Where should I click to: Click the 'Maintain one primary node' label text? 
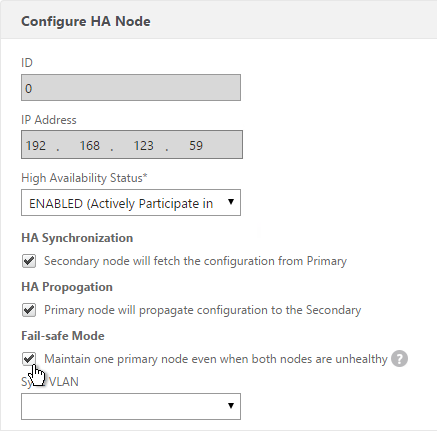coord(216,359)
